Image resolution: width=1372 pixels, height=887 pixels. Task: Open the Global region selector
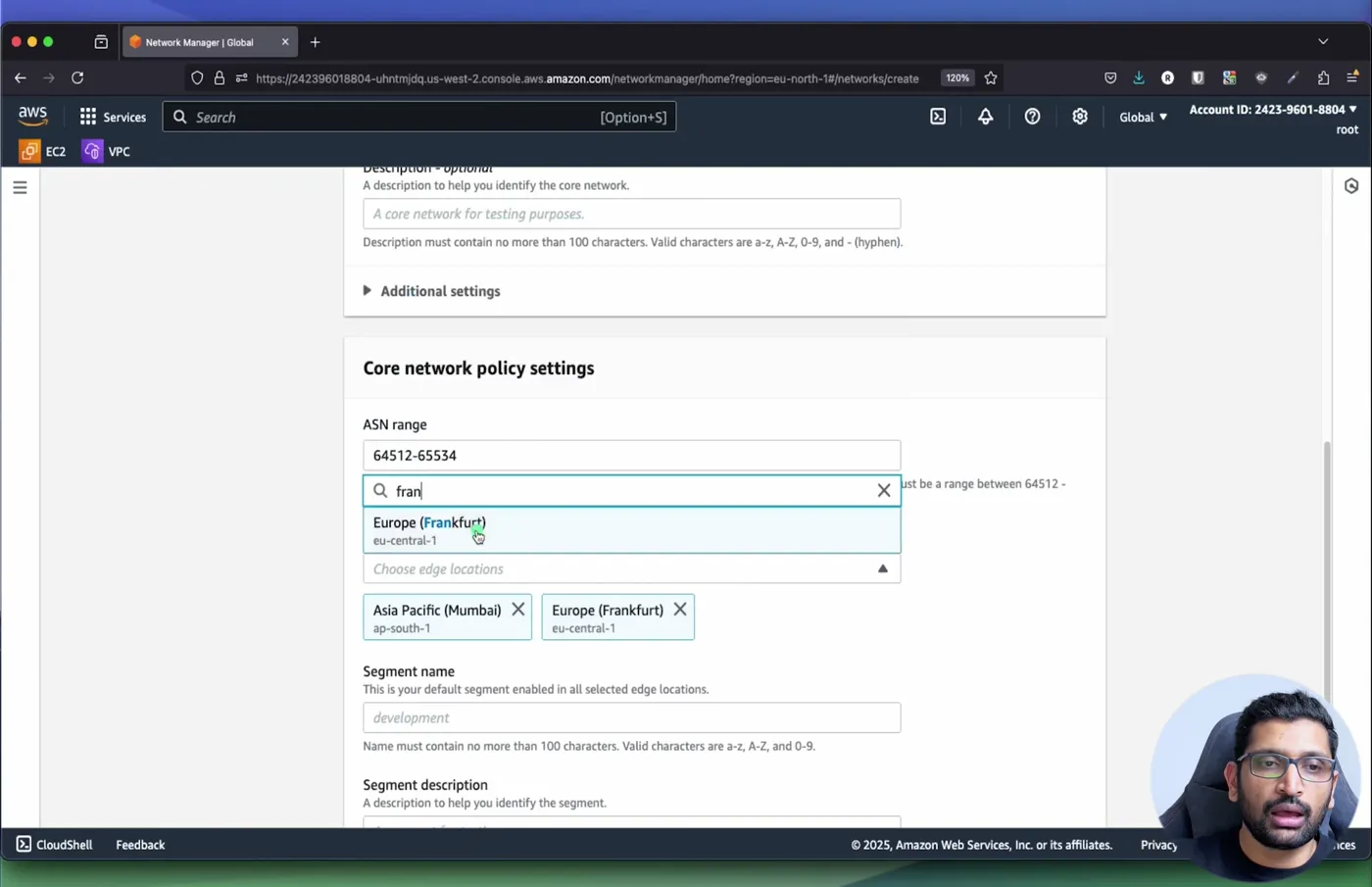point(1143,117)
